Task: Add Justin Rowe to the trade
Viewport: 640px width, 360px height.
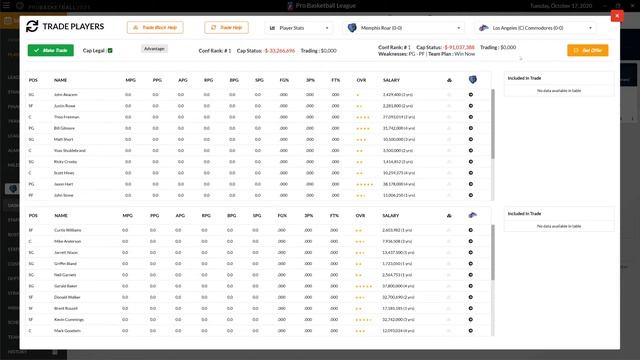Action: pyautogui.click(x=471, y=106)
